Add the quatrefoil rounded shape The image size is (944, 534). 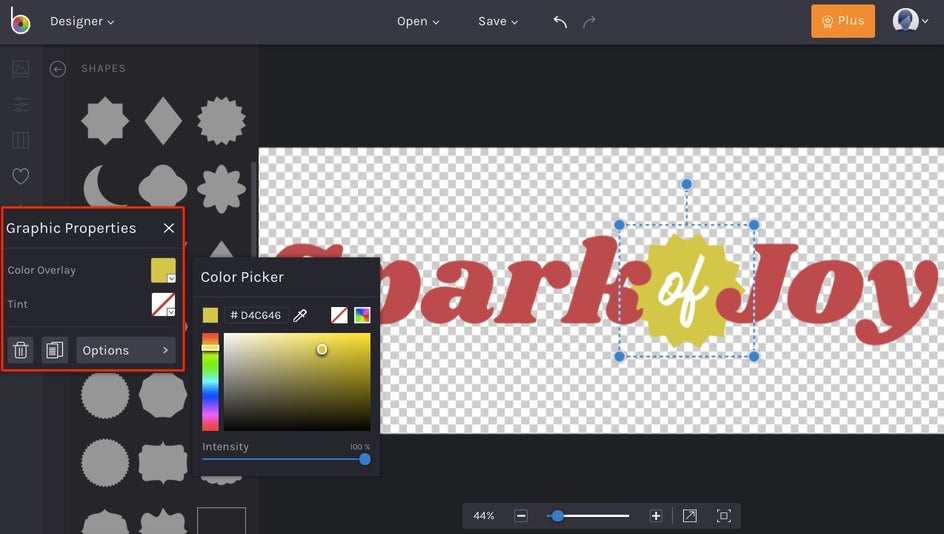(x=163, y=187)
